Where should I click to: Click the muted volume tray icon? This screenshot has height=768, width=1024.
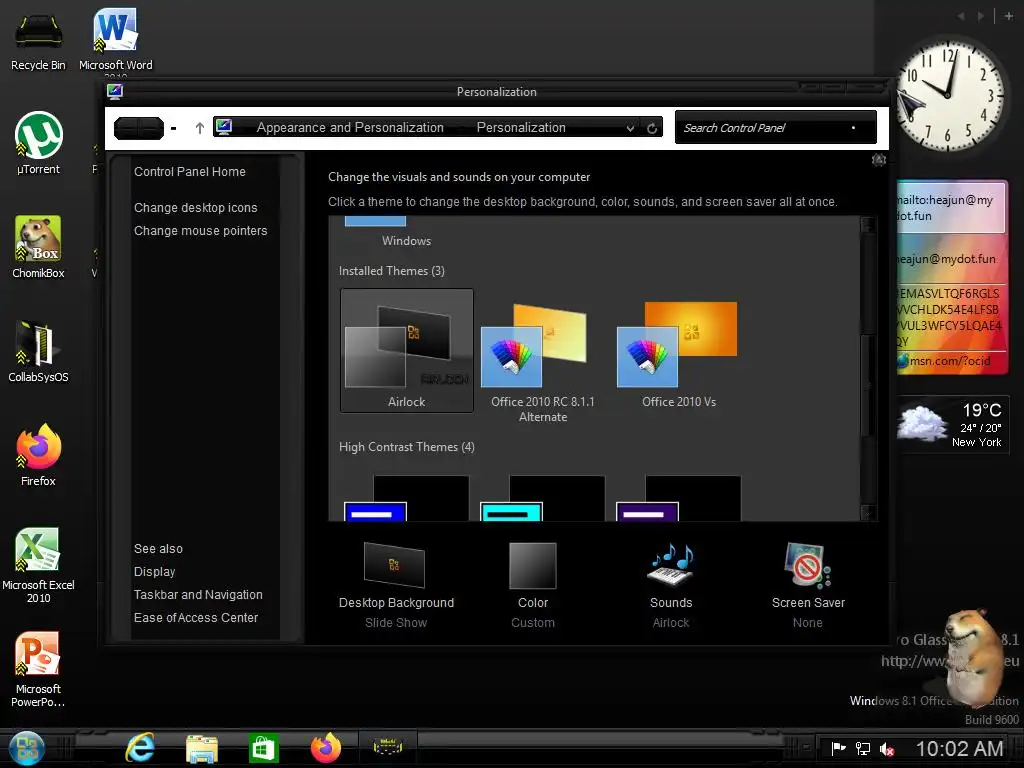tap(887, 748)
